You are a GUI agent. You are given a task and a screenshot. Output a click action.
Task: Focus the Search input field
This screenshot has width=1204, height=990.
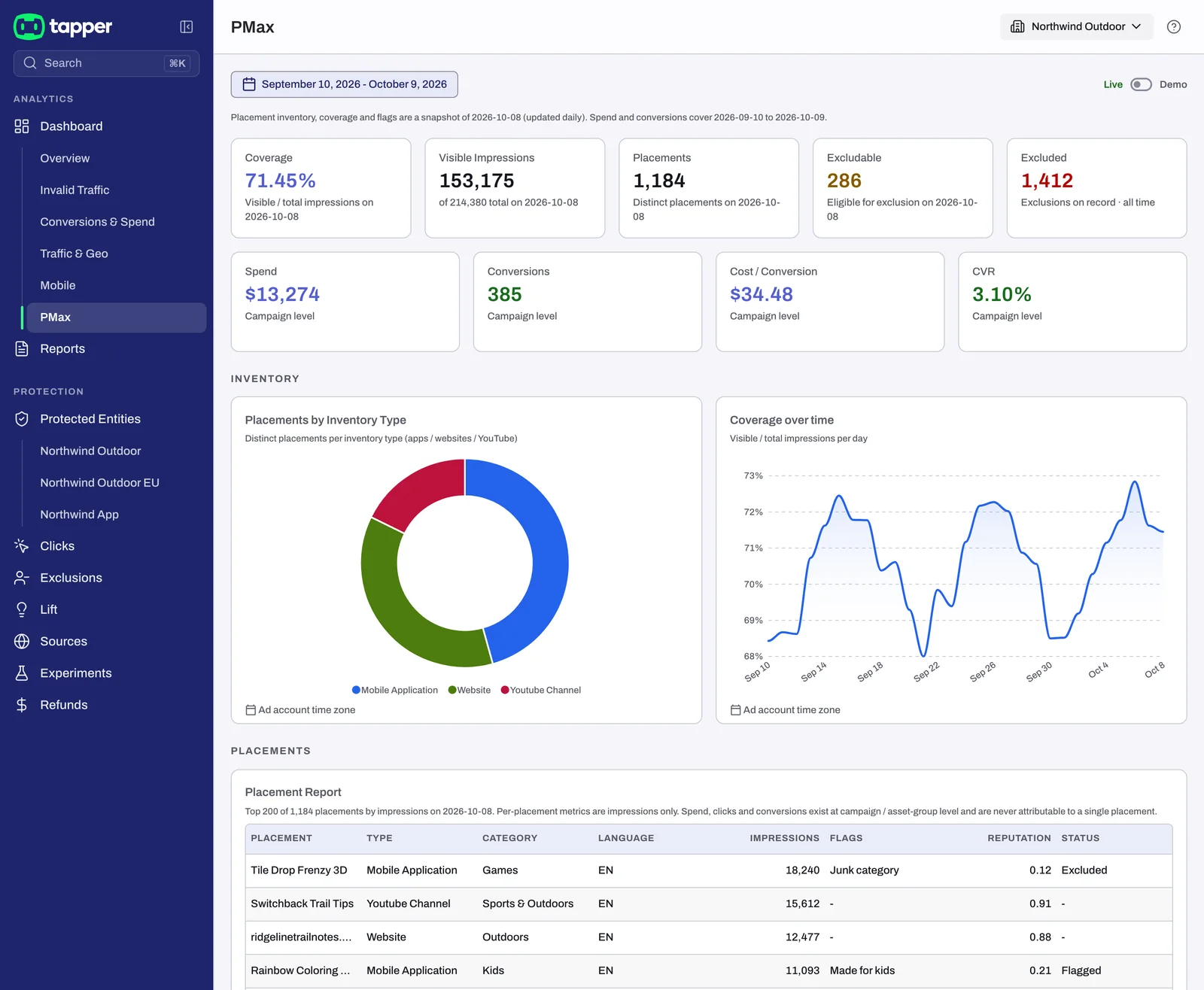point(106,63)
